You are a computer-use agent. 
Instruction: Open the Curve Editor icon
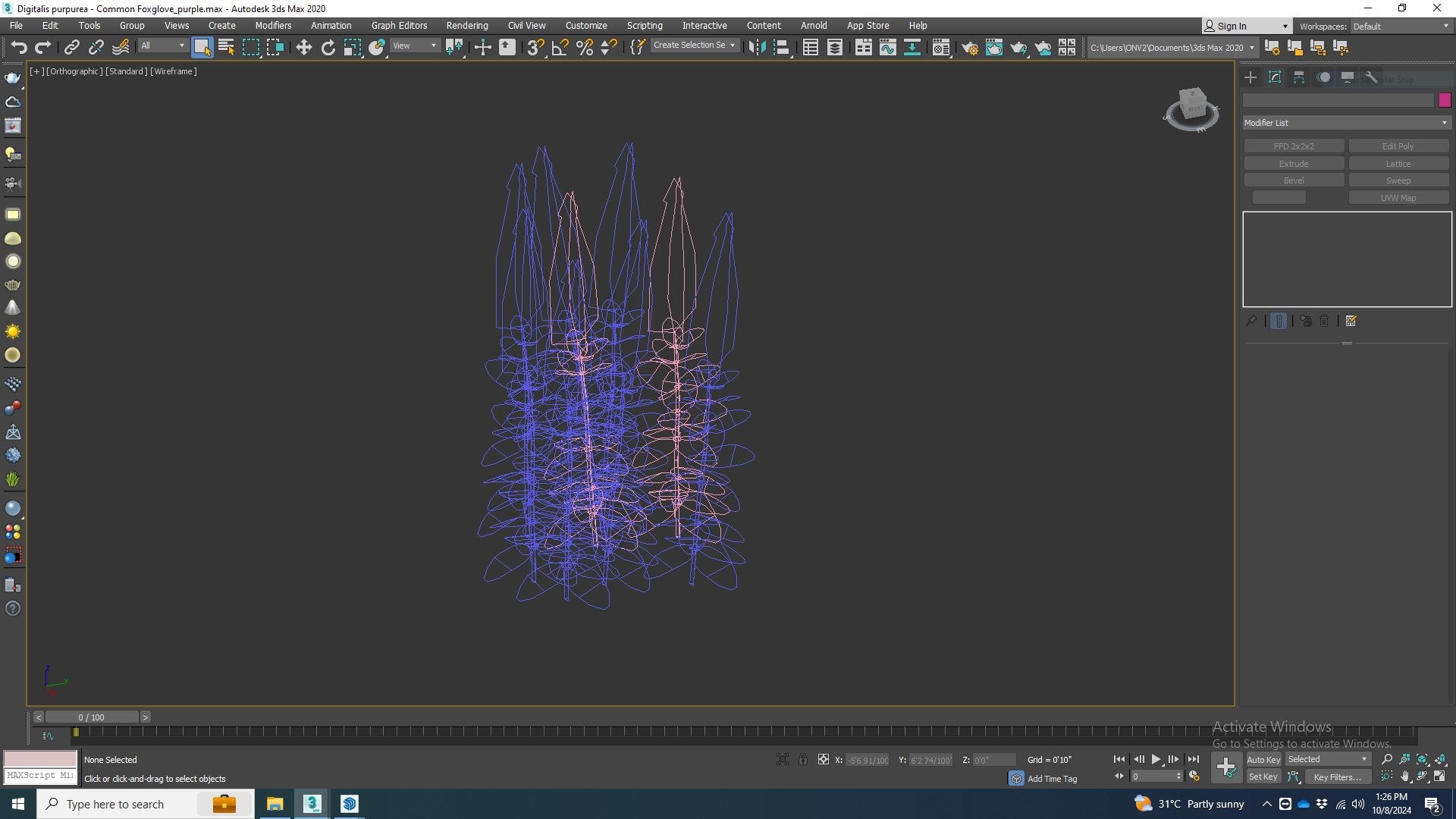coord(887,47)
